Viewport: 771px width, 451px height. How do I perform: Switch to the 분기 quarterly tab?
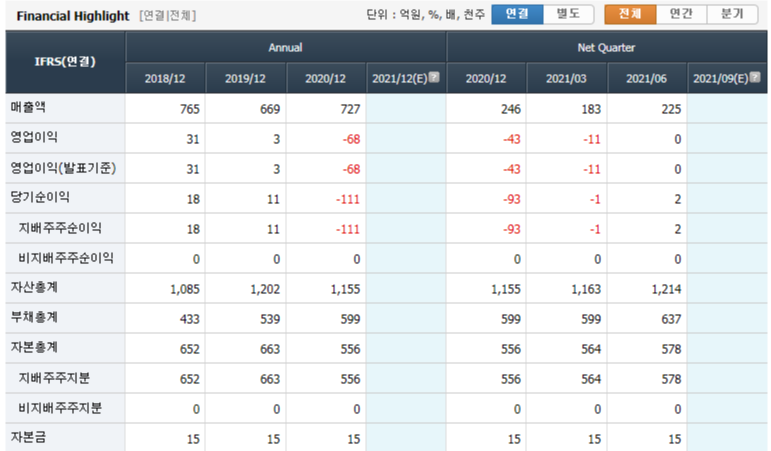point(732,14)
